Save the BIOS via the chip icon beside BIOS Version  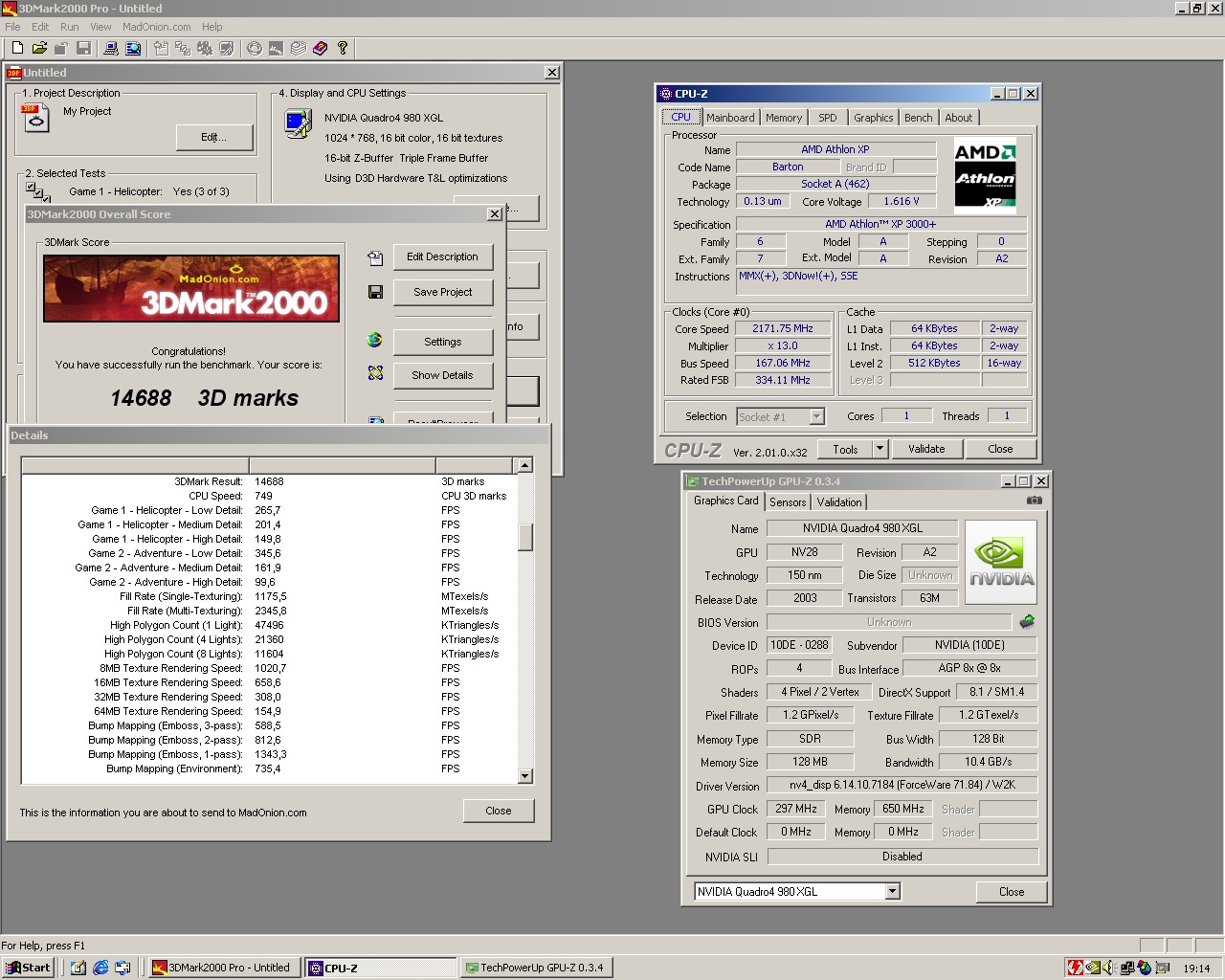[1026, 621]
